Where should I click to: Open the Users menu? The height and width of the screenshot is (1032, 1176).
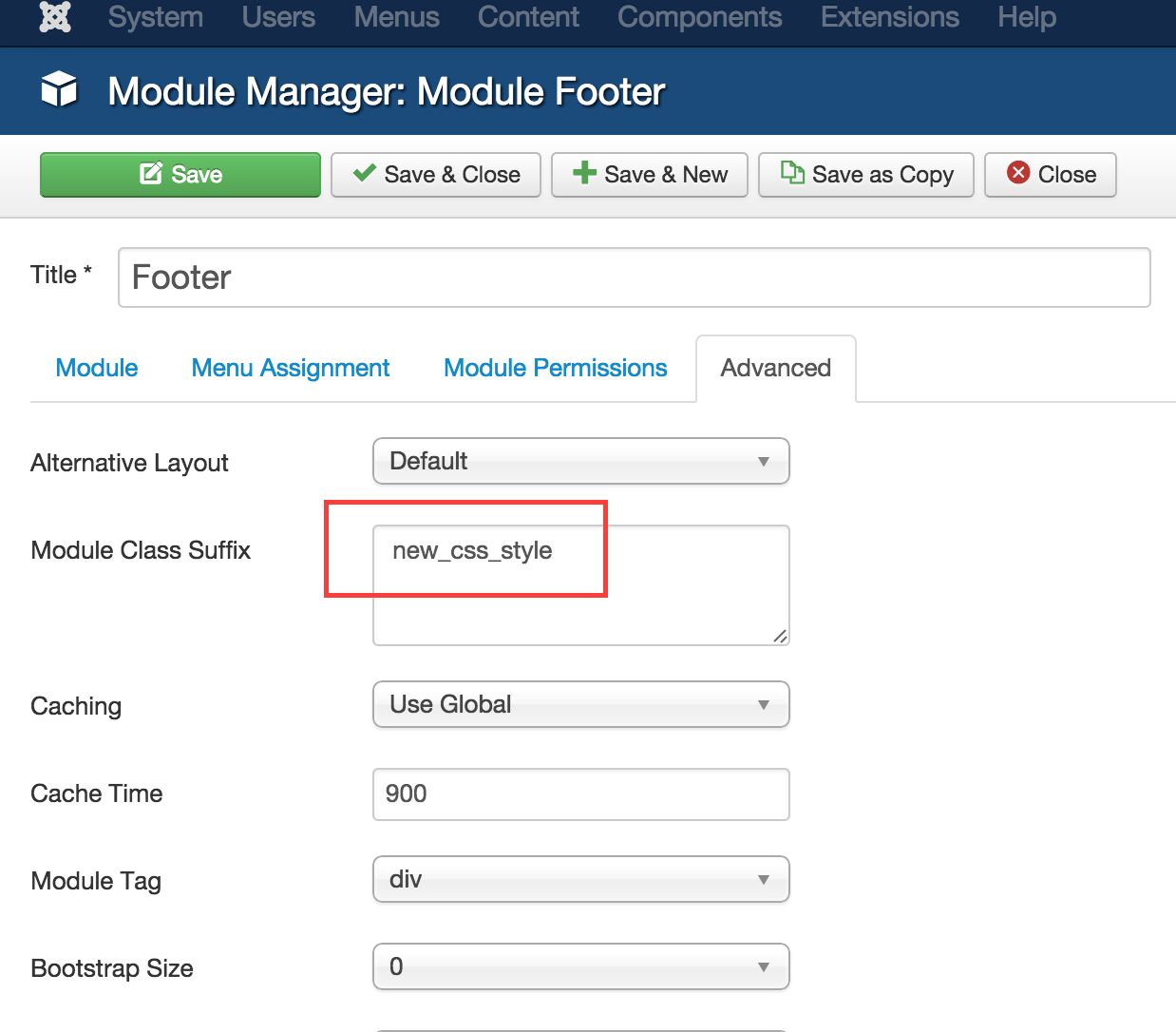(278, 17)
